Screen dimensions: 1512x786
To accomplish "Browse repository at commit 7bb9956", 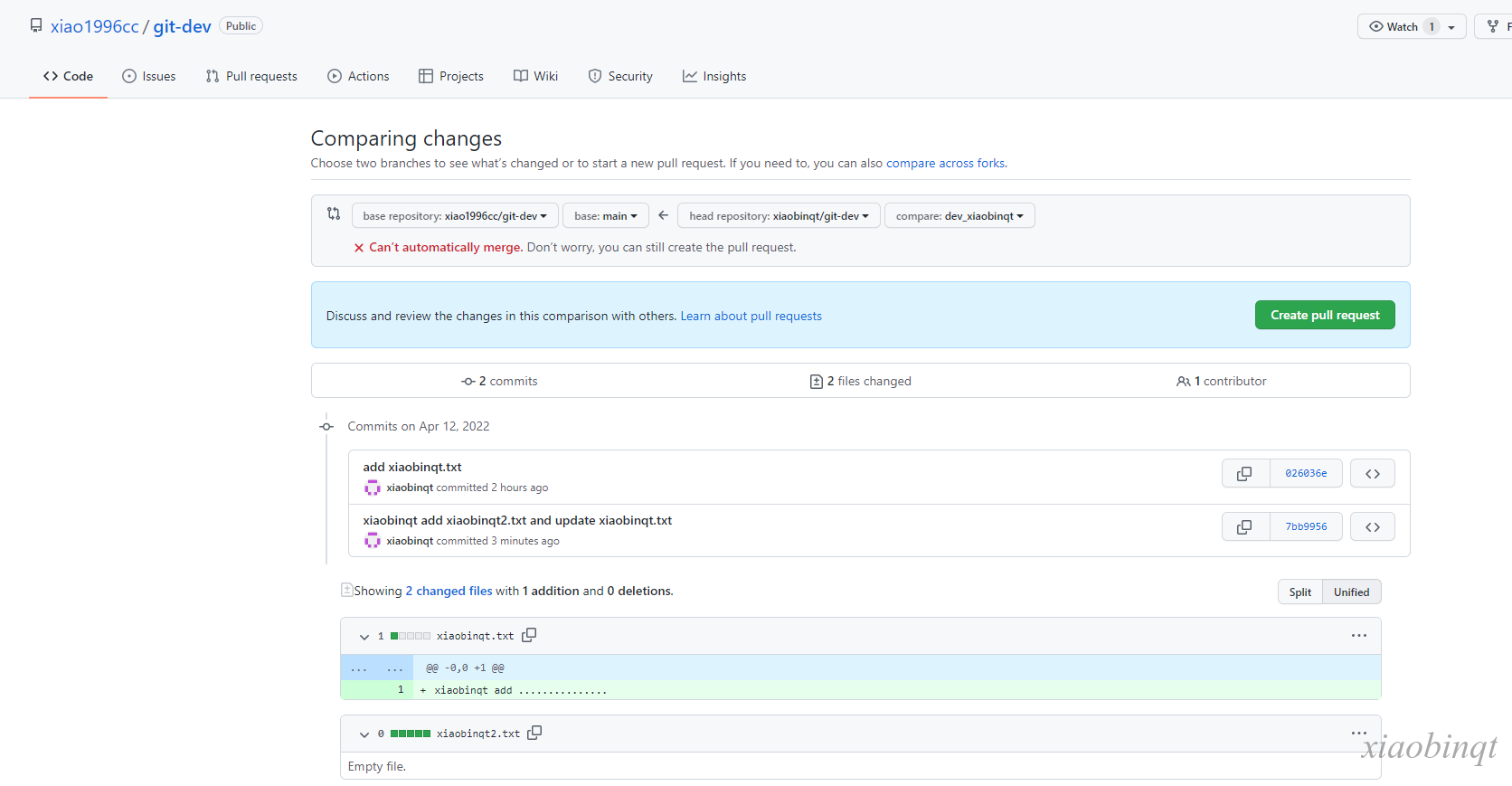I will click(x=1373, y=526).
